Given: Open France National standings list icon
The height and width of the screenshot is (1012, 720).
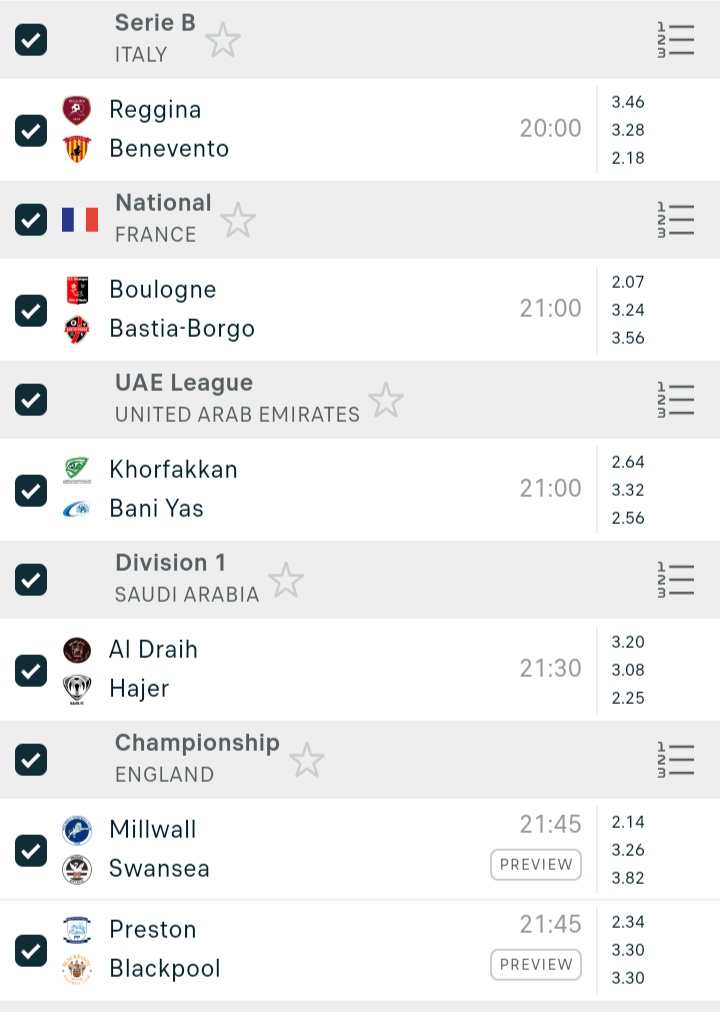Looking at the screenshot, I should (676, 220).
